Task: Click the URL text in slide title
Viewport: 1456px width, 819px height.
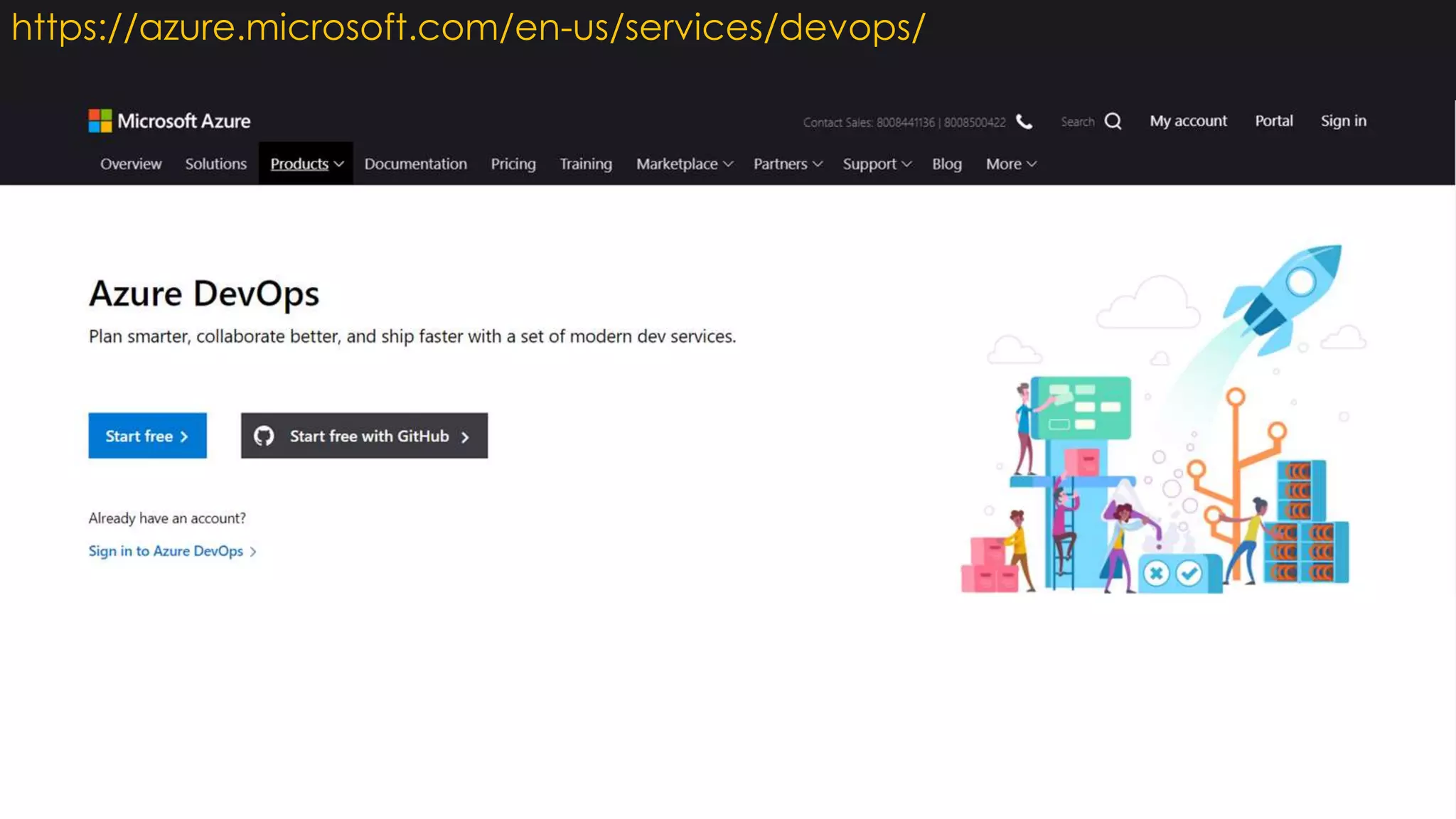Action: (x=469, y=27)
